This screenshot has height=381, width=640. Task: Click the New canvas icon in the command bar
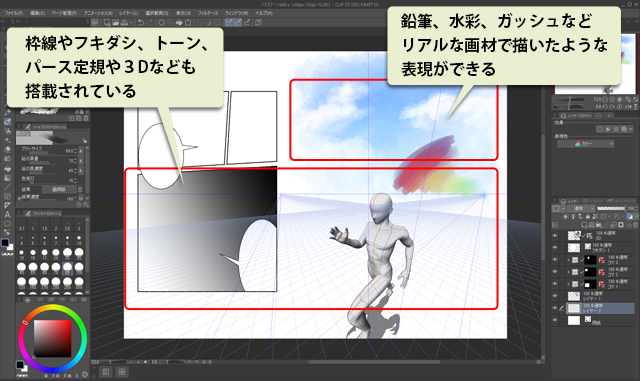tap(107, 22)
